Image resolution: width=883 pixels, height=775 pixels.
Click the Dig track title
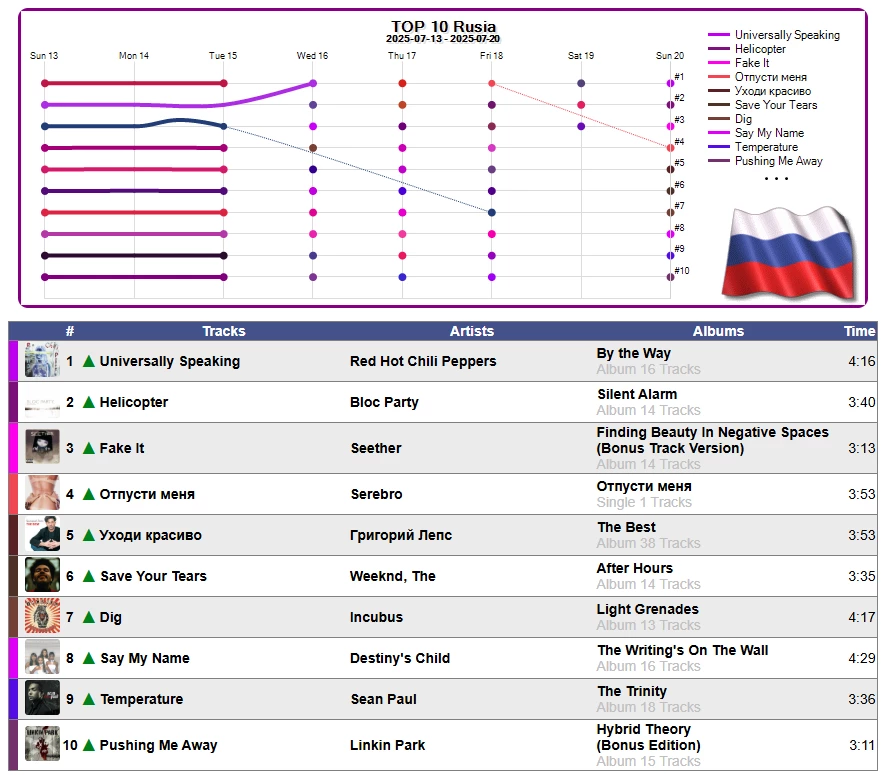[x=110, y=617]
